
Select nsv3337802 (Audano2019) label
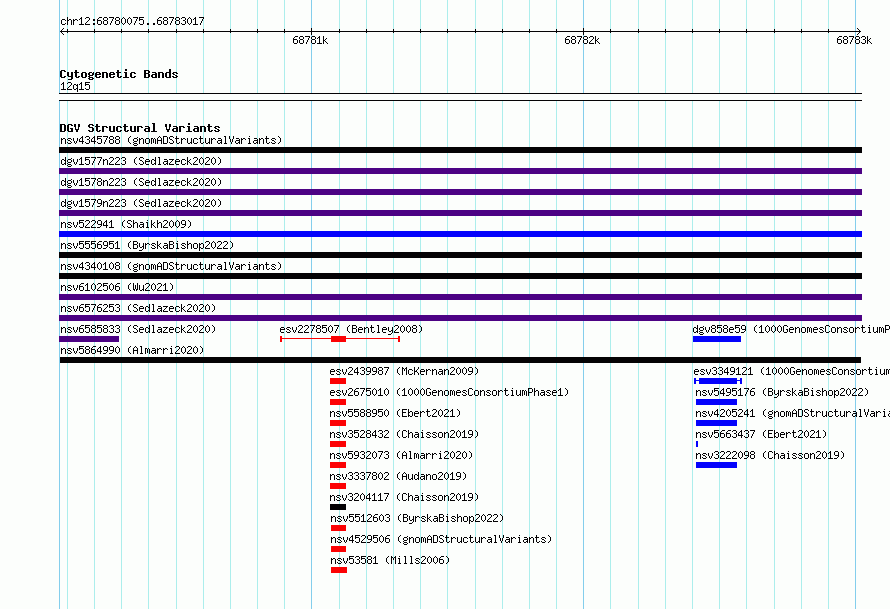398,476
